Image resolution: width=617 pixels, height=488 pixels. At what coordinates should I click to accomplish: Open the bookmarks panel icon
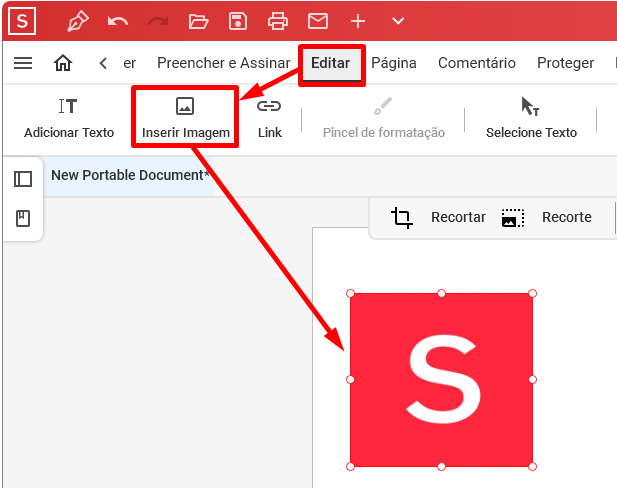23,218
